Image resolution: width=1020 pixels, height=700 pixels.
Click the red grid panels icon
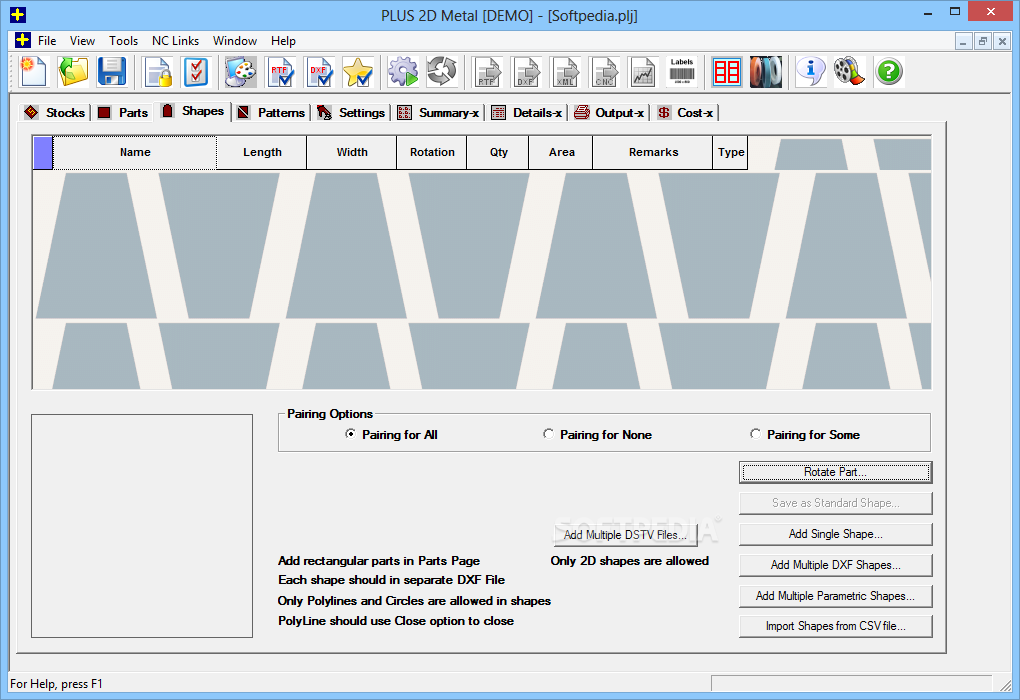click(727, 72)
